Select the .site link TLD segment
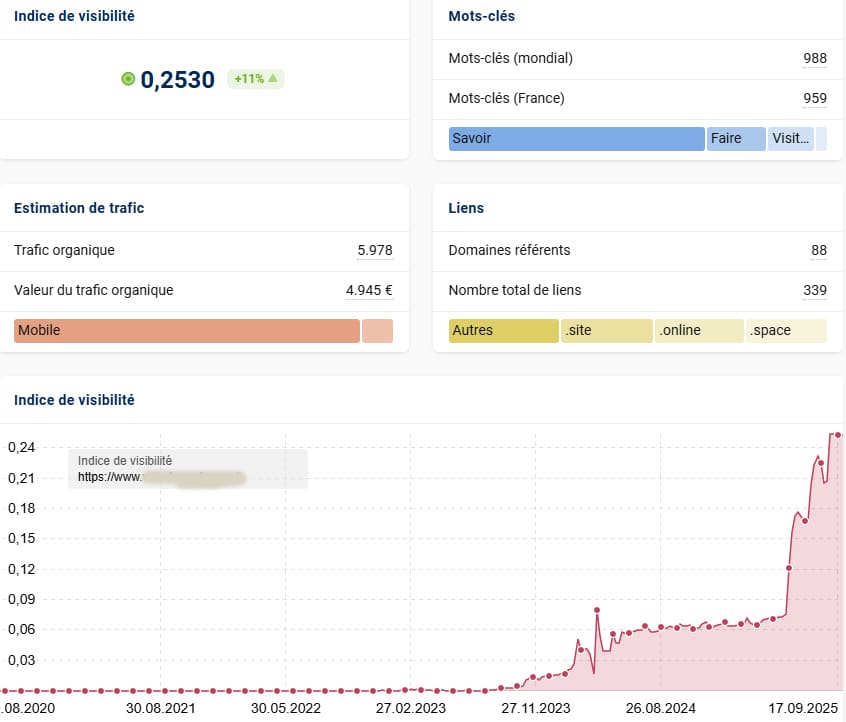This screenshot has width=846, height=722. point(606,331)
